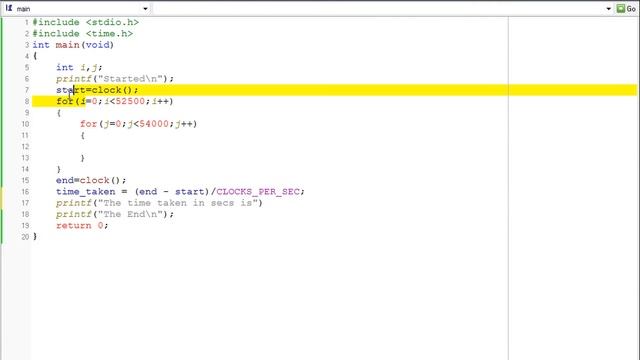The height and width of the screenshot is (360, 640).
Task: Click the 'for(i=0;i<52500;i++)' loop line
Action: coord(115,101)
